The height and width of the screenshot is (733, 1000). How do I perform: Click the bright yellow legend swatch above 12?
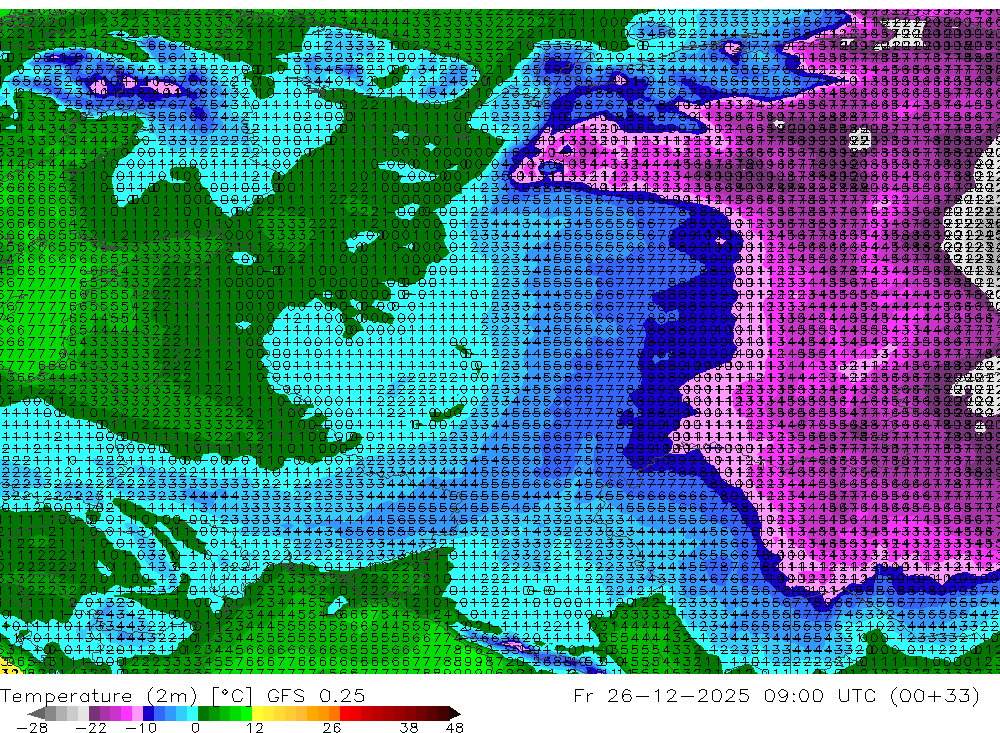(x=258, y=713)
